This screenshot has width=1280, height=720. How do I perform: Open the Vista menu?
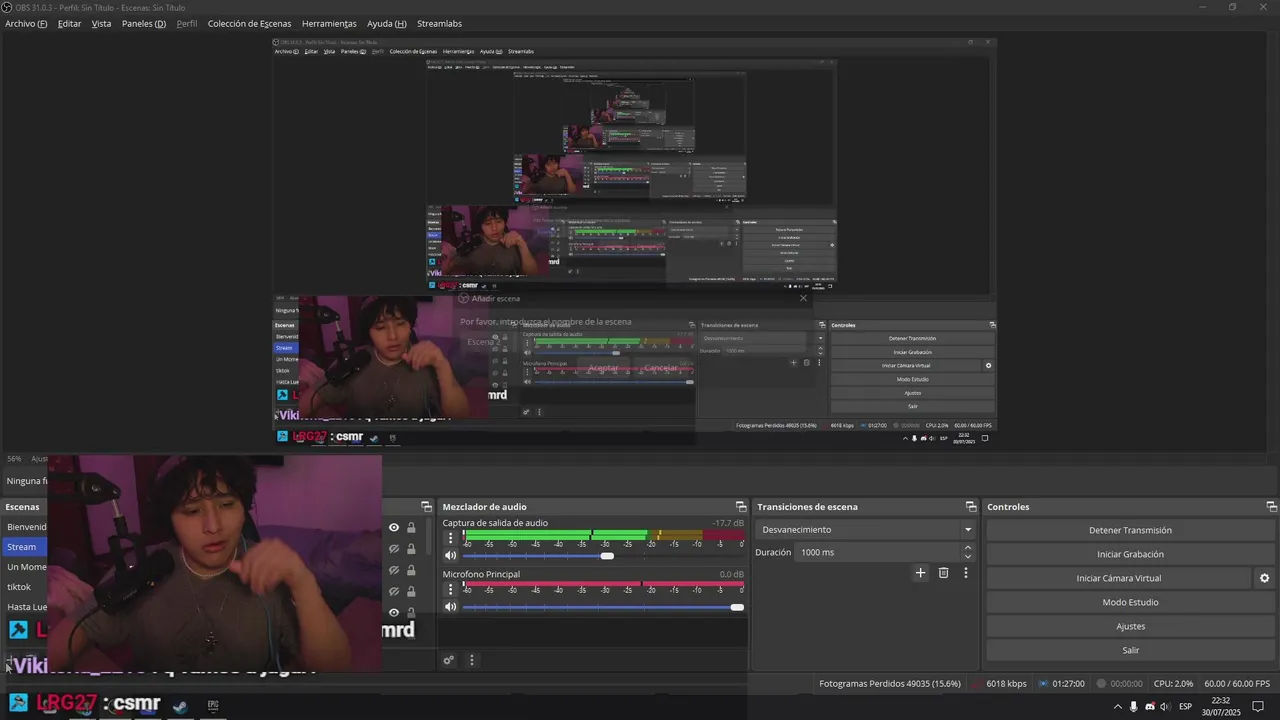click(101, 23)
